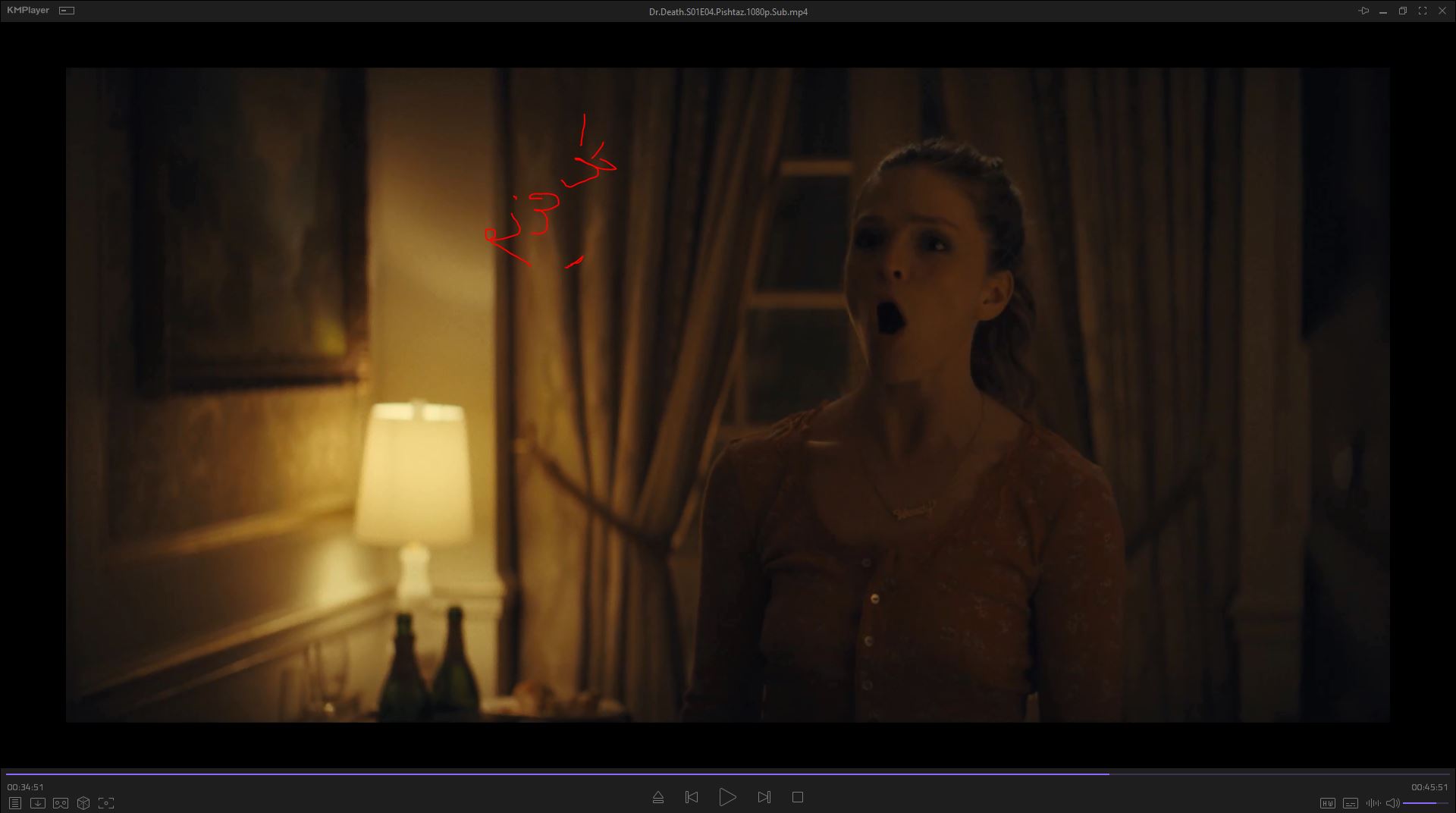Enter fullscreen mode from title bar
Viewport: 1456px width, 813px height.
coord(1423,11)
